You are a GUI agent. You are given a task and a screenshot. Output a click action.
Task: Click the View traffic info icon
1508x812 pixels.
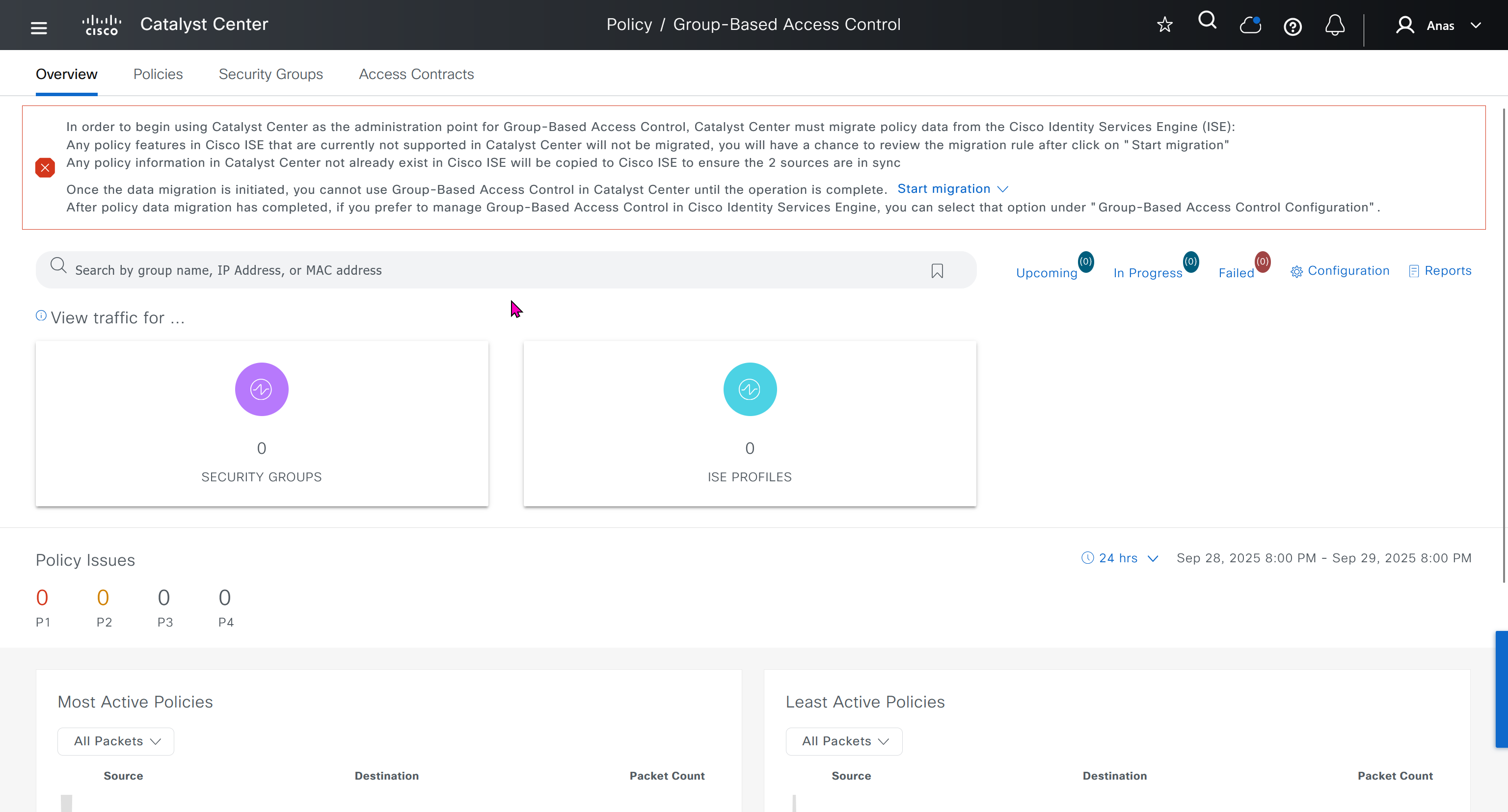click(41, 315)
